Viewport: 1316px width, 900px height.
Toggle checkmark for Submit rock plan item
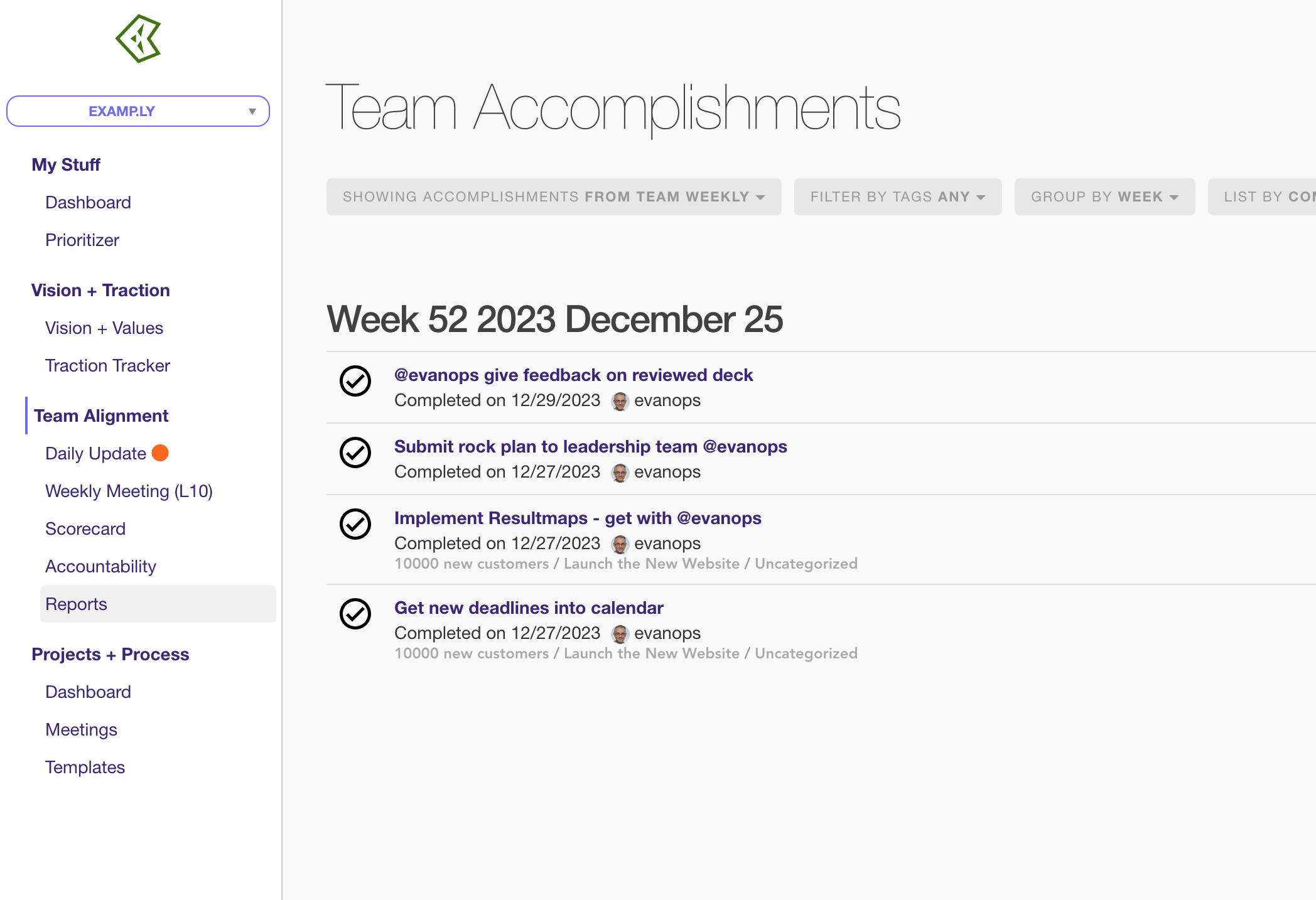click(355, 453)
